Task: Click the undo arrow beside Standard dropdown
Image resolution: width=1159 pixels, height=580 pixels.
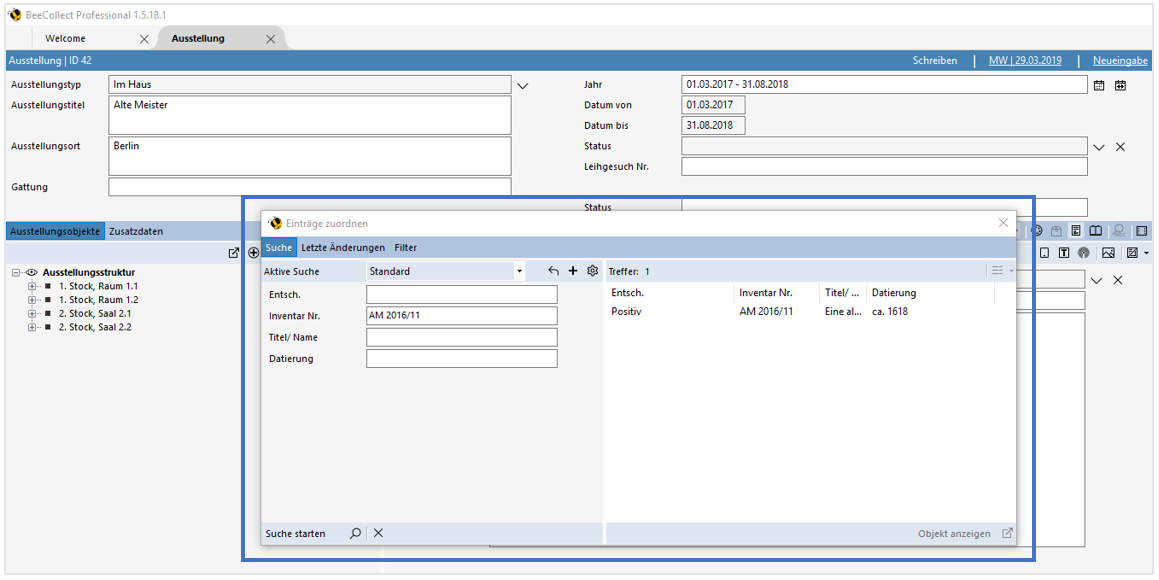Action: [x=554, y=271]
